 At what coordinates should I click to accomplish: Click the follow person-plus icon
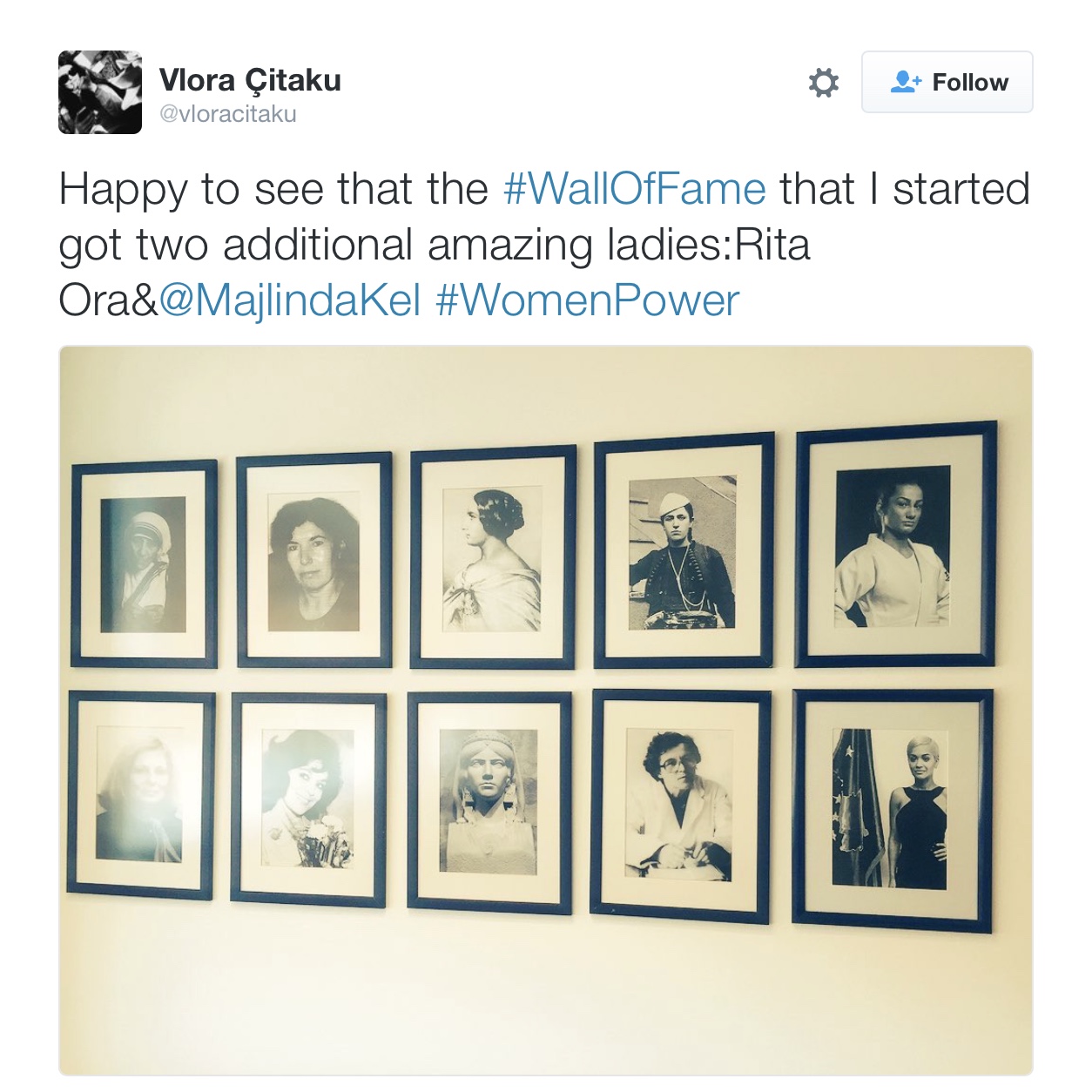906,82
